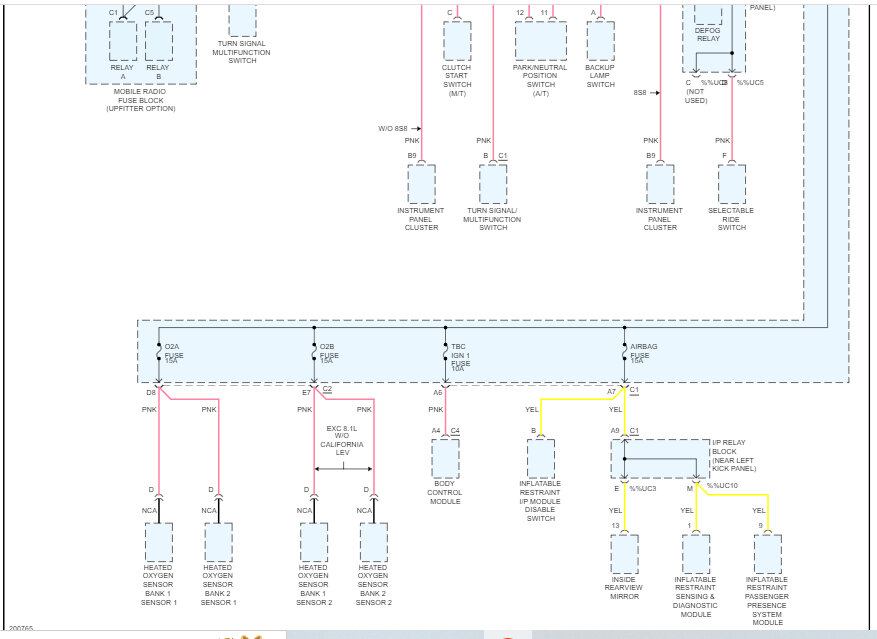Image resolution: width=877 pixels, height=639 pixels.
Task: Click the %%UC3 label near terminal E
Action: [x=643, y=488]
